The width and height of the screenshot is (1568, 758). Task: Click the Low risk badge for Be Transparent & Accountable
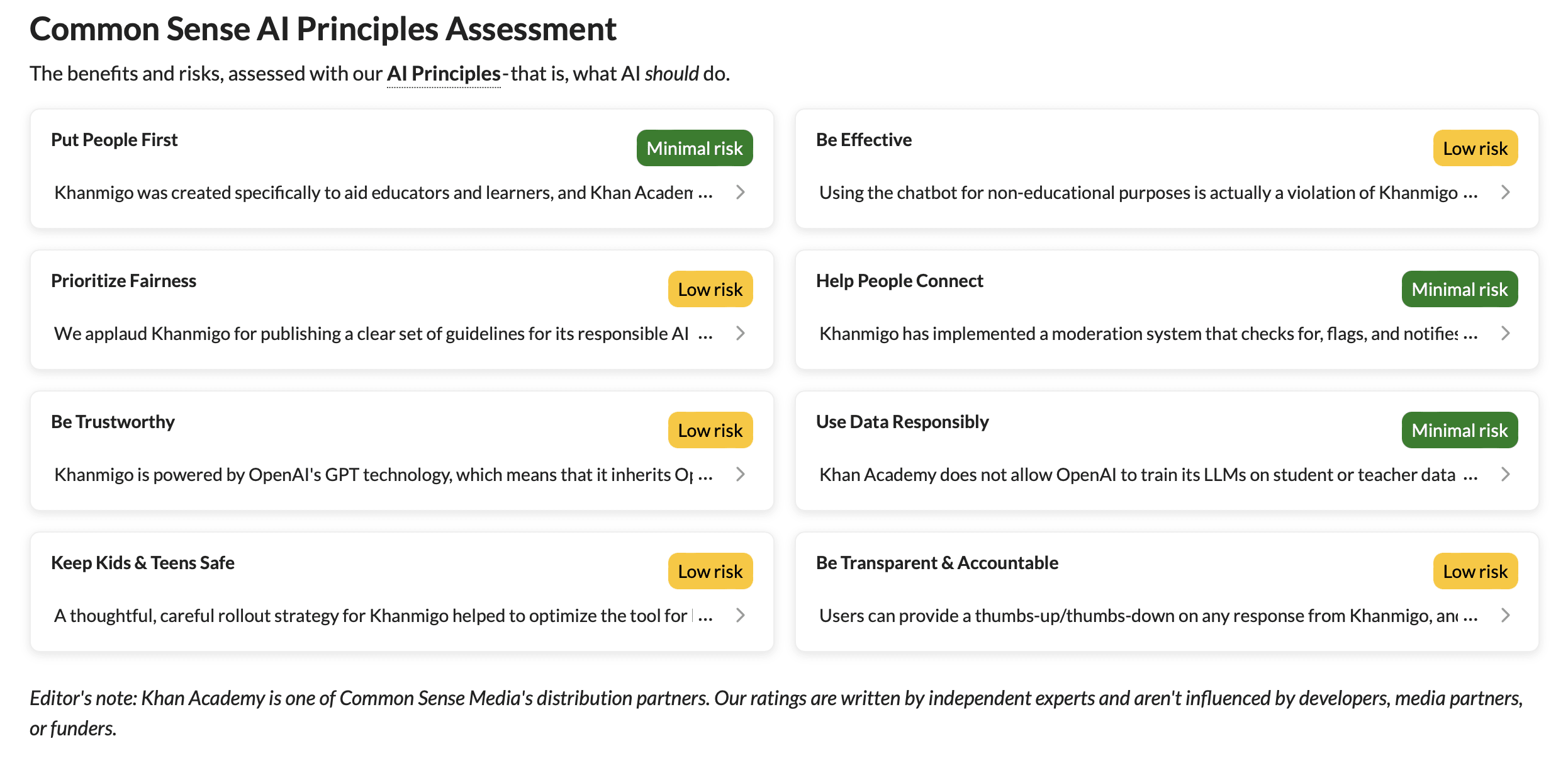click(x=1475, y=571)
